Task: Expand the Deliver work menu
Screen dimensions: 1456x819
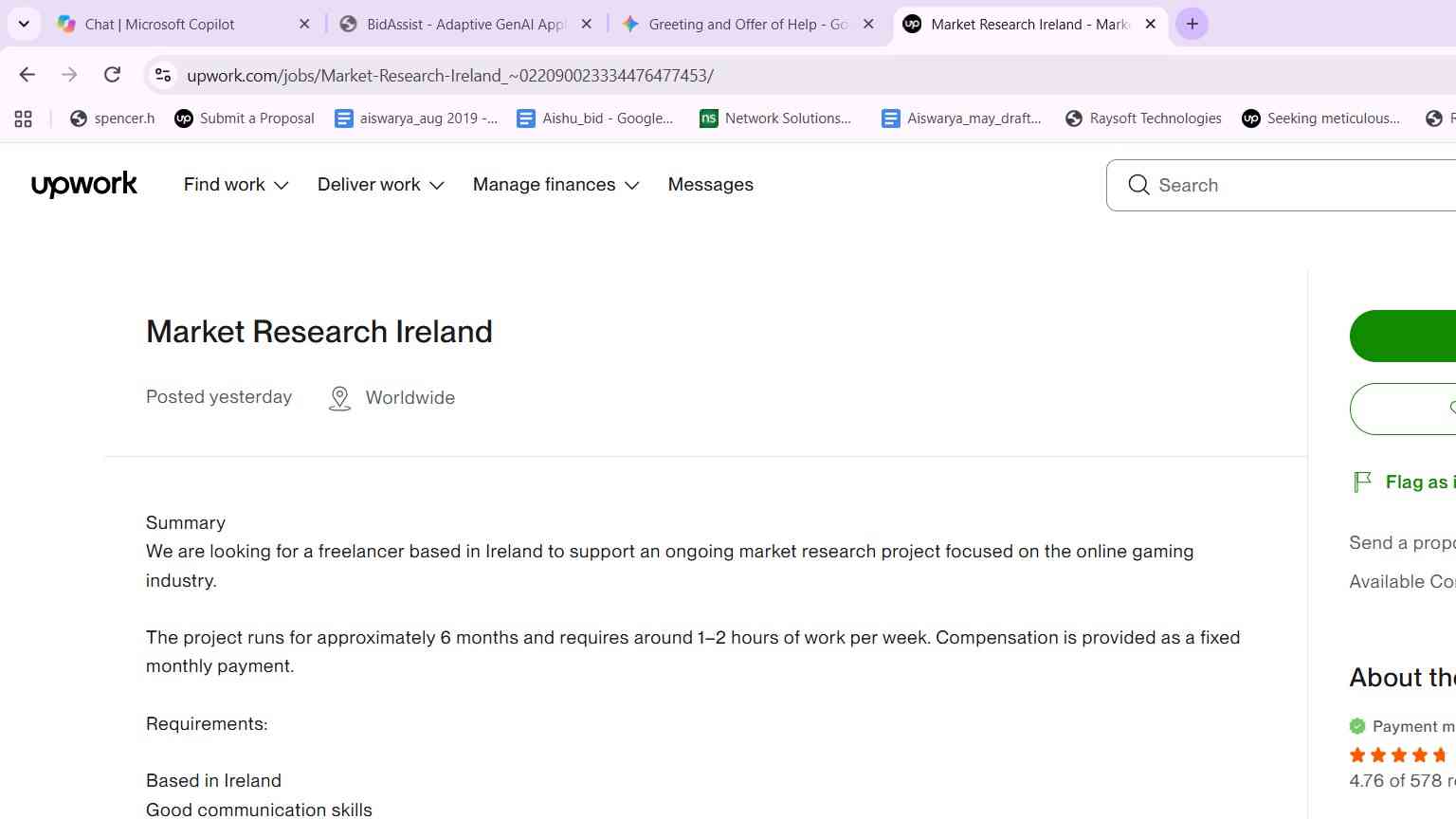Action: pyautogui.click(x=381, y=185)
